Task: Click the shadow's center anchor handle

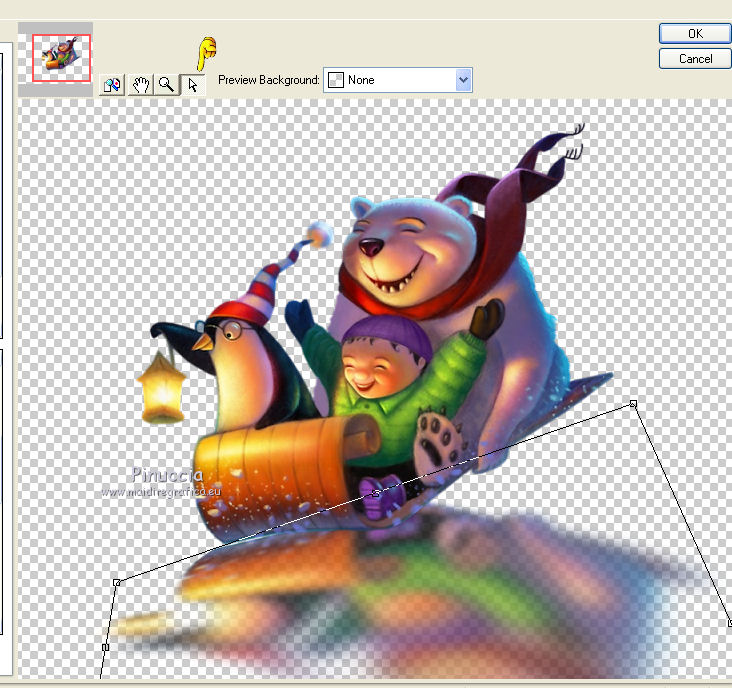Action: (x=376, y=493)
